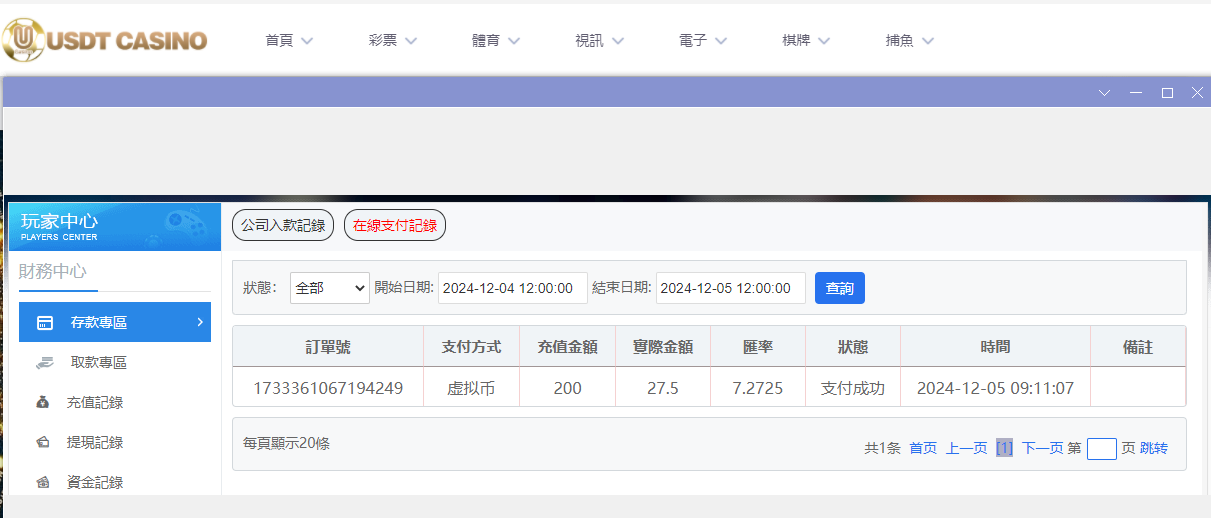The image size is (1211, 518).
Task: Go to 下一页 in the pagination
Action: [1042, 448]
